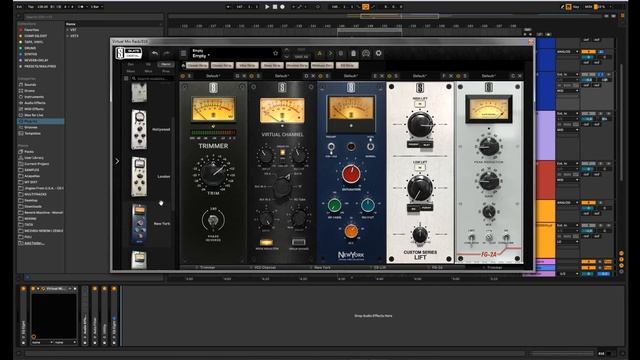Open the Favorites collection
This screenshot has width=640, height=360.
click(x=31, y=30)
